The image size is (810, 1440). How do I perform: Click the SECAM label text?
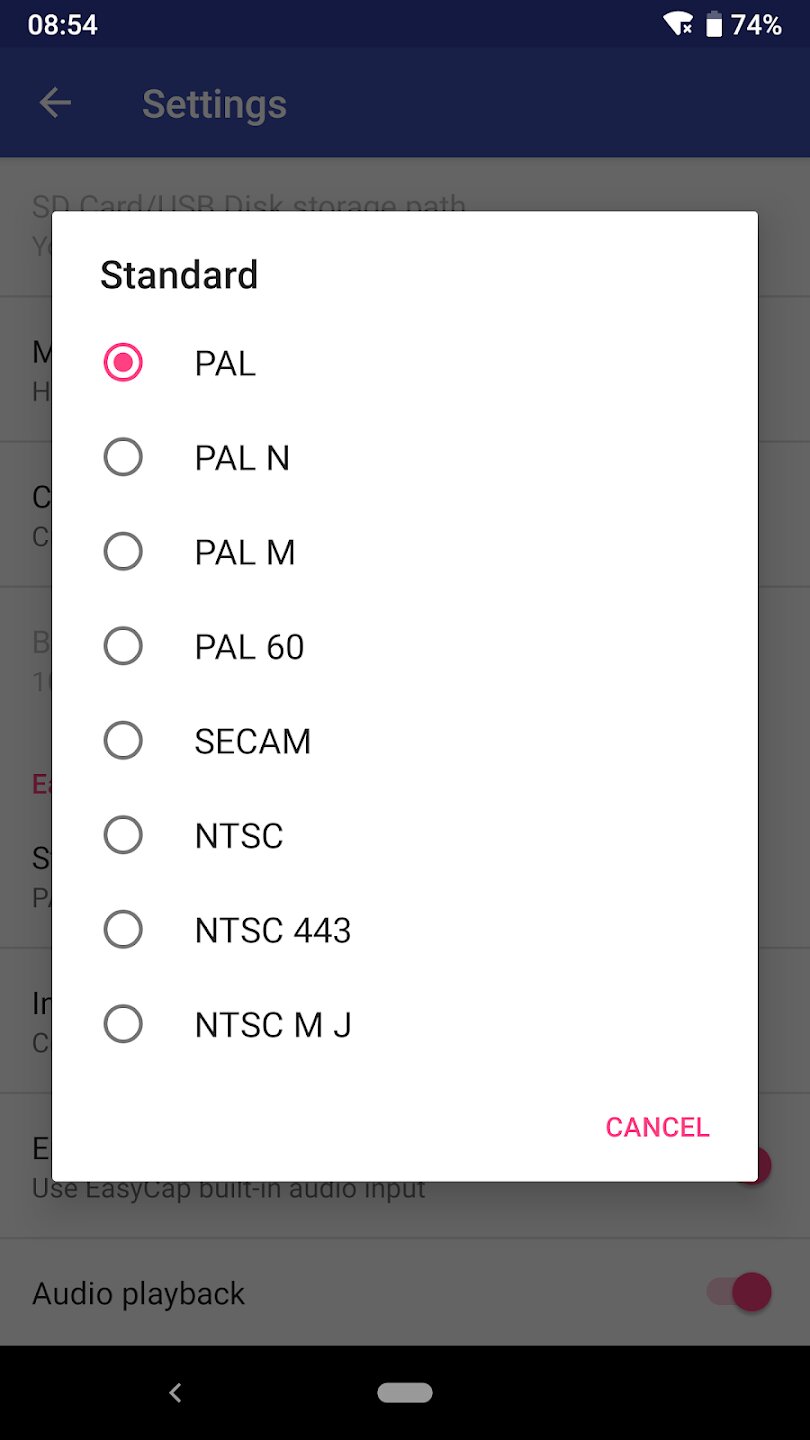click(253, 741)
